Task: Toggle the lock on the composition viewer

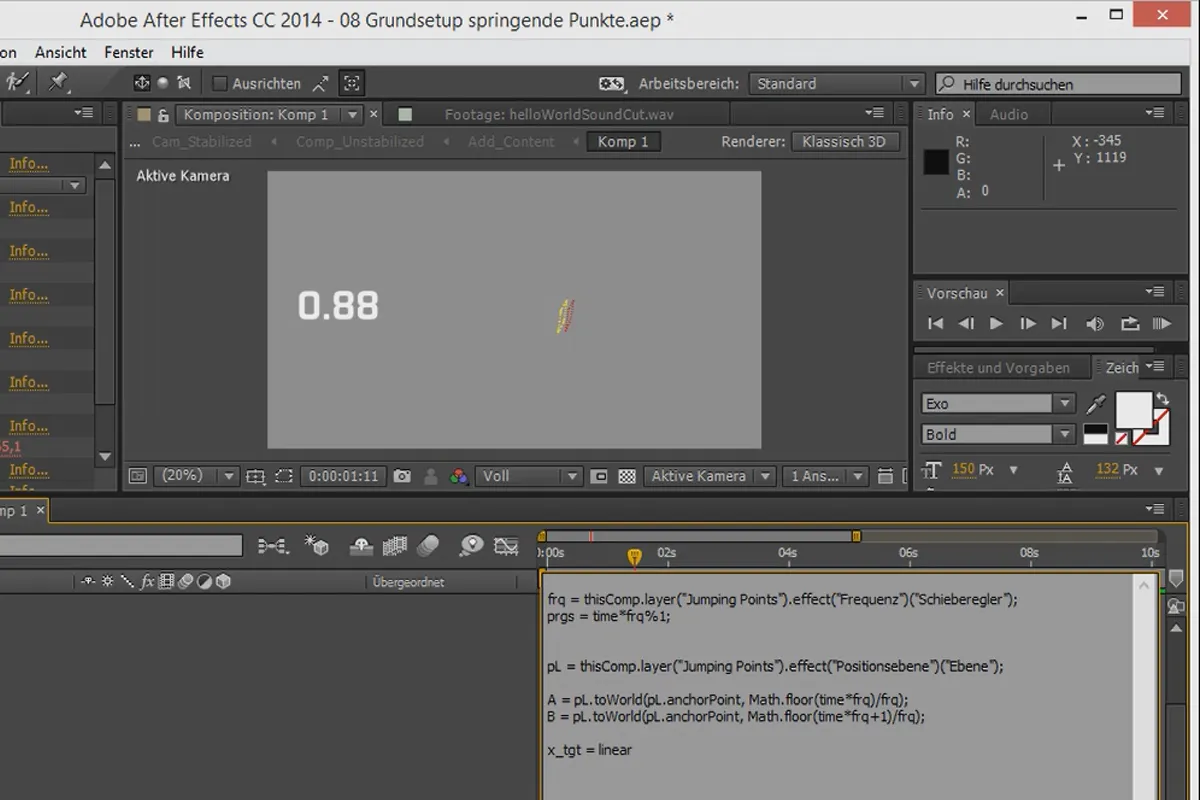Action: [164, 114]
